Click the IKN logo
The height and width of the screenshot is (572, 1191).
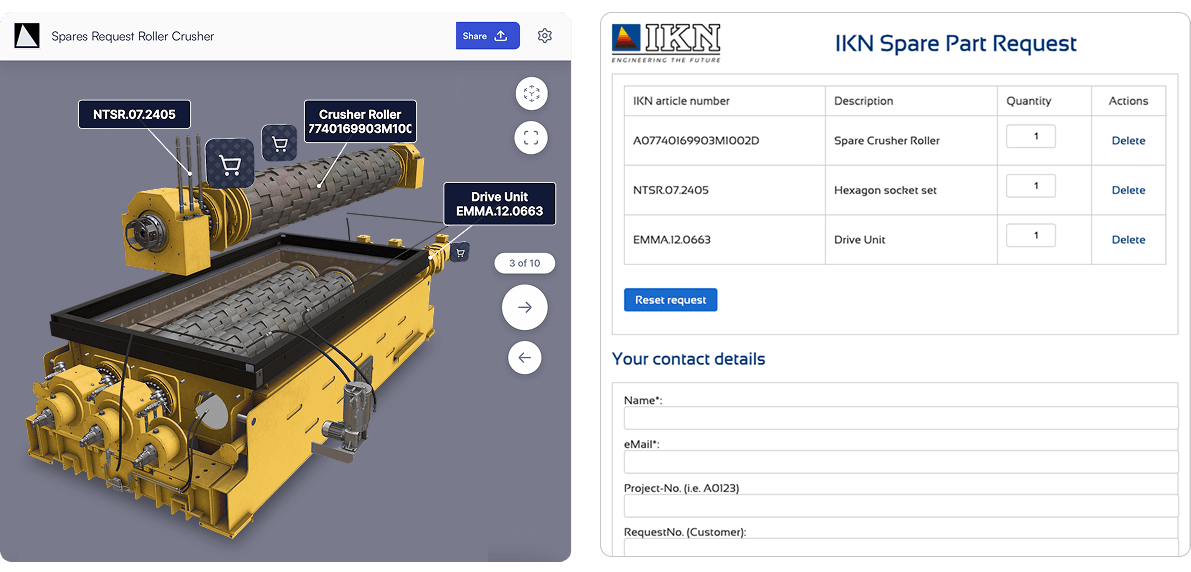(666, 43)
